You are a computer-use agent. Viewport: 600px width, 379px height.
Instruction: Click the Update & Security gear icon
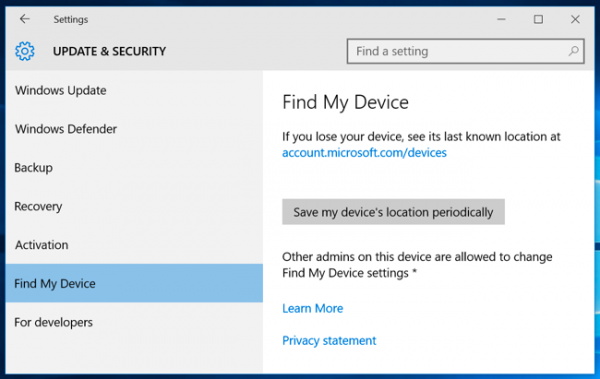[x=25, y=51]
